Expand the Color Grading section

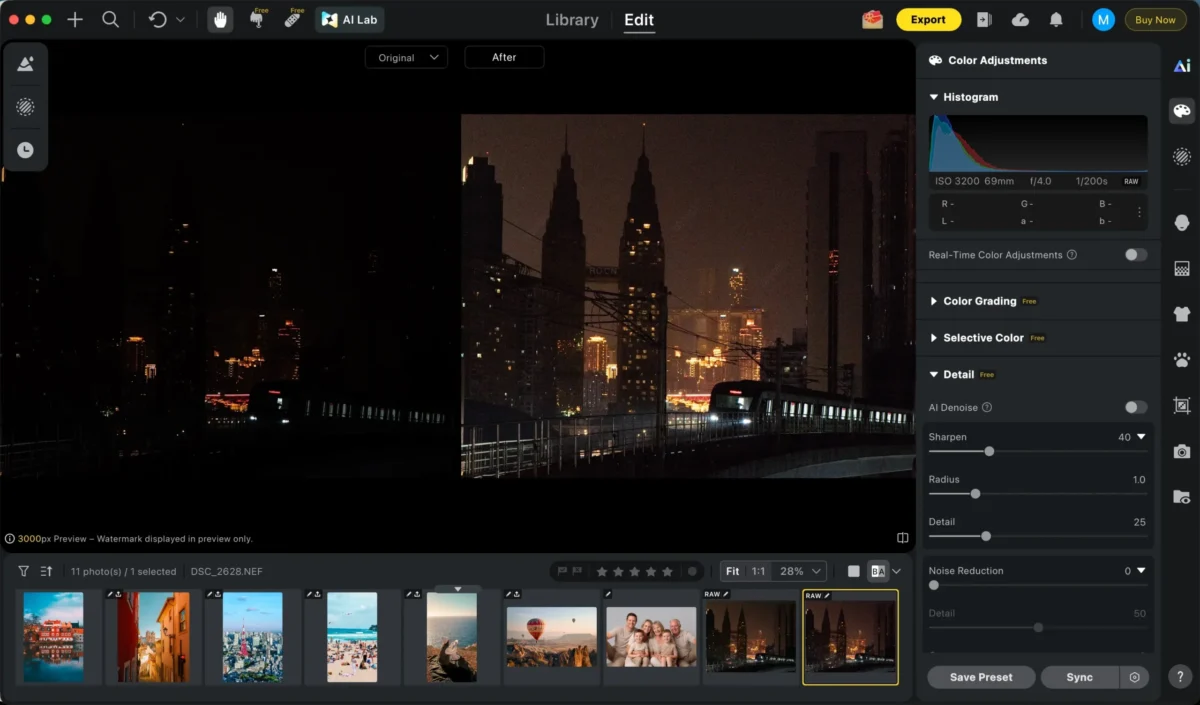979,301
